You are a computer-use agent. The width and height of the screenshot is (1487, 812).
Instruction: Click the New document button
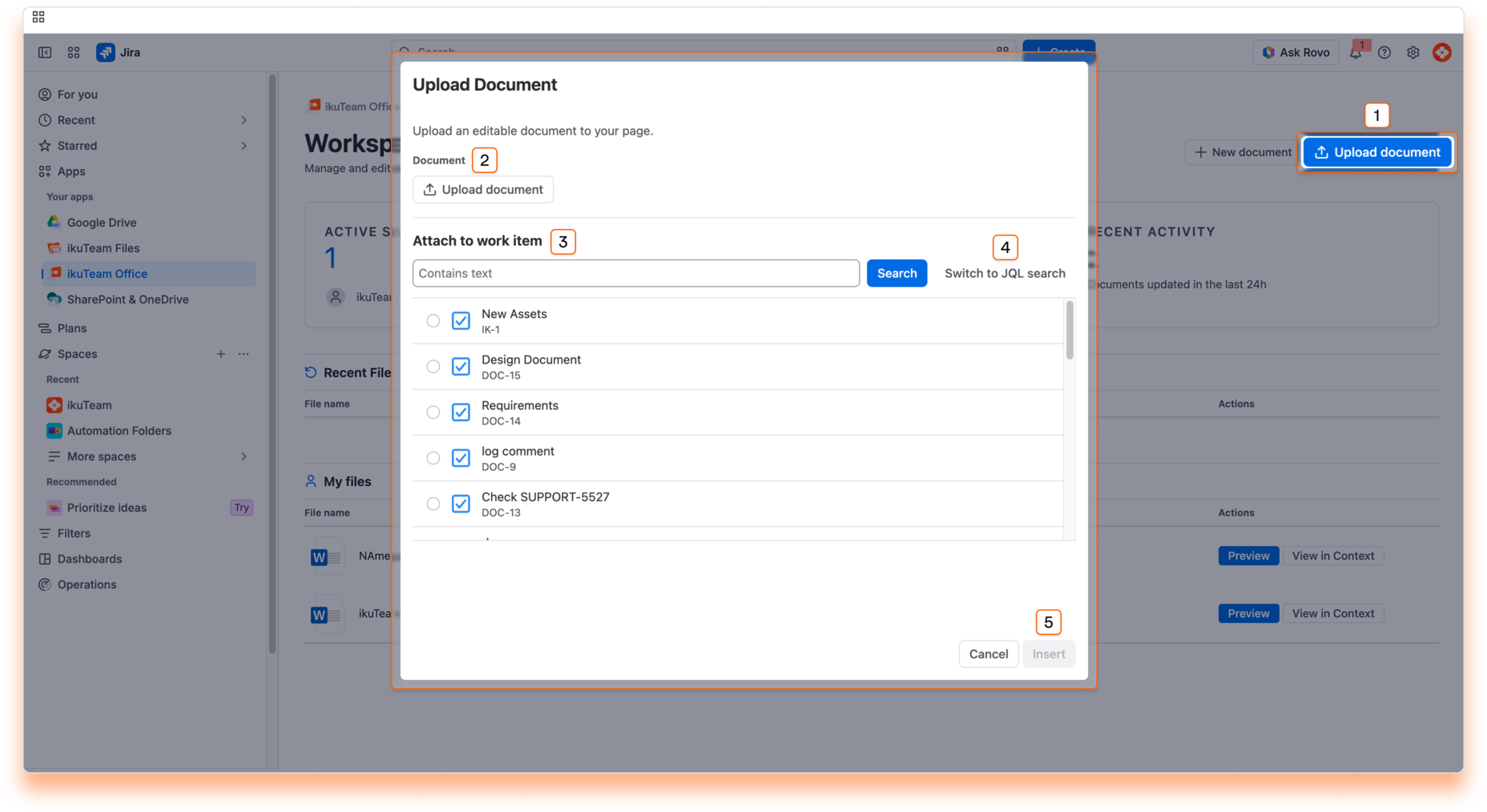tap(1242, 152)
